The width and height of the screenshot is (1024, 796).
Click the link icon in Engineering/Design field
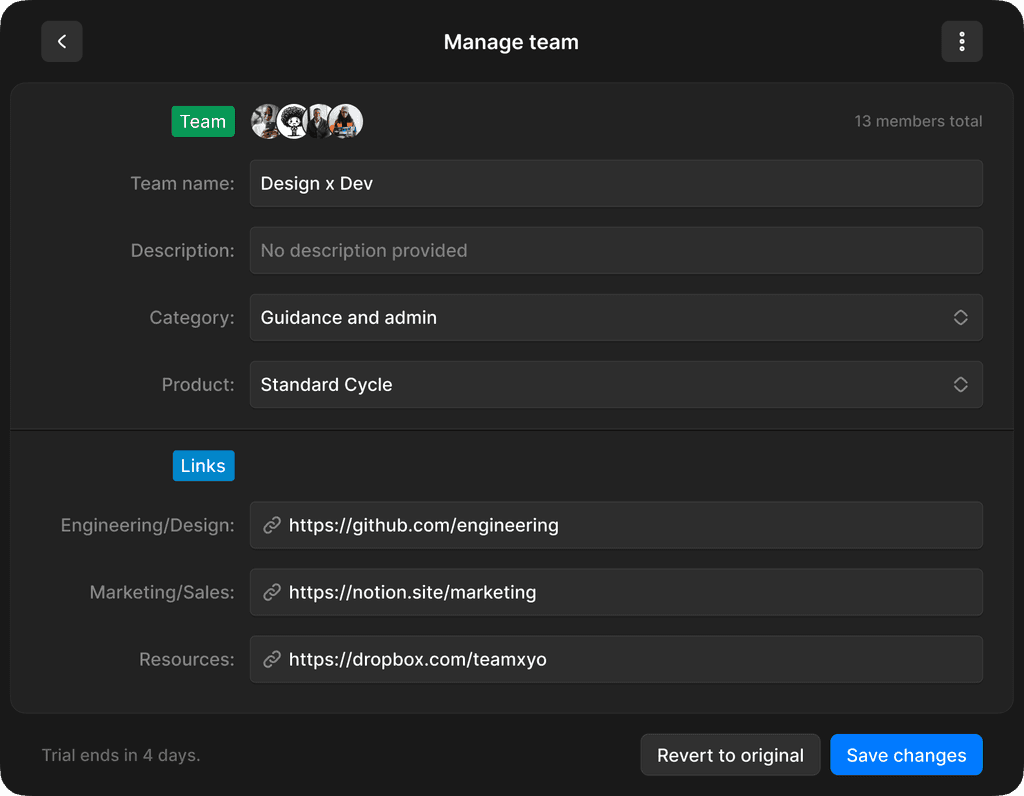click(x=272, y=525)
